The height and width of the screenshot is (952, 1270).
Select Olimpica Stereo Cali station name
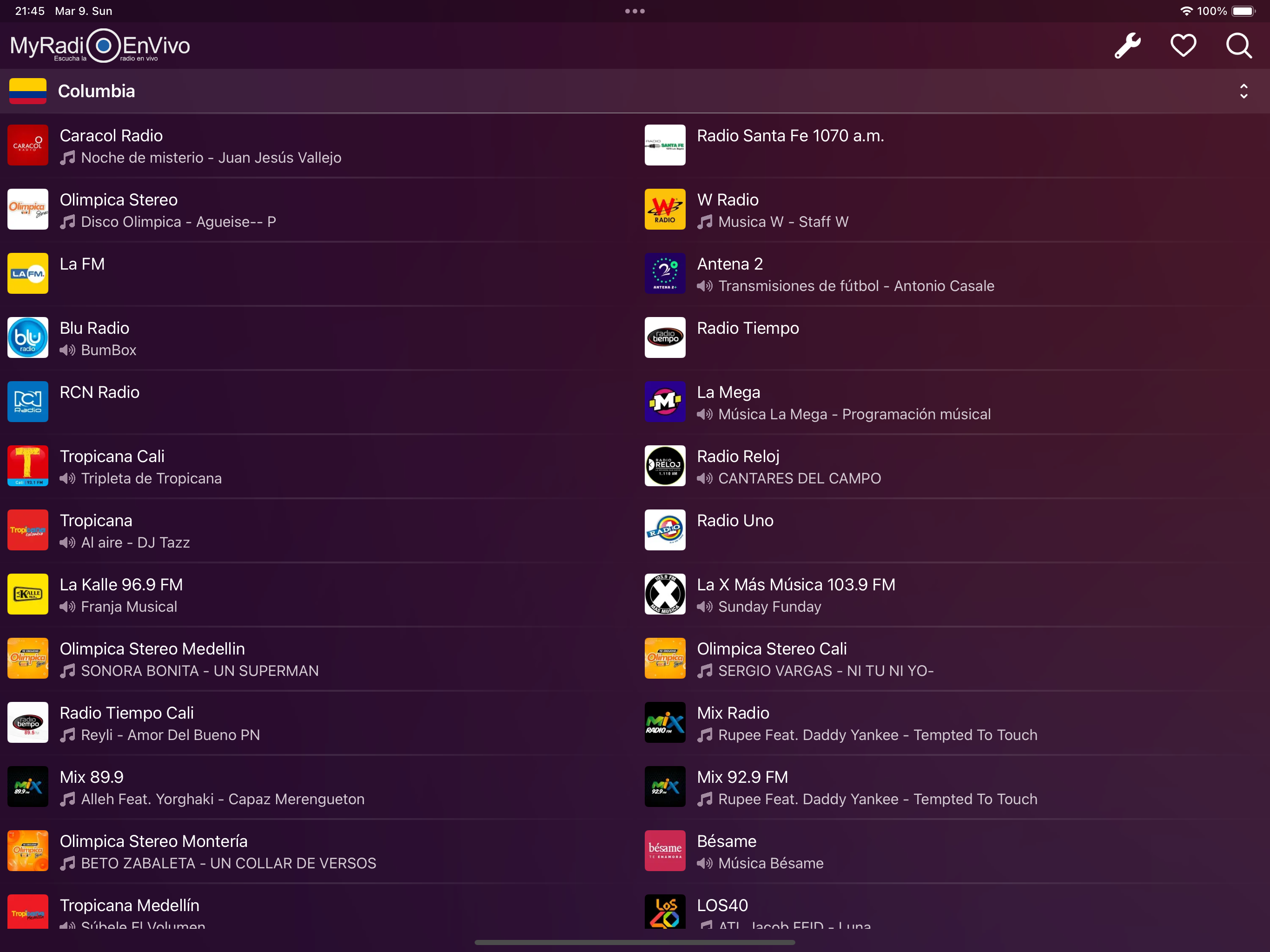click(772, 649)
